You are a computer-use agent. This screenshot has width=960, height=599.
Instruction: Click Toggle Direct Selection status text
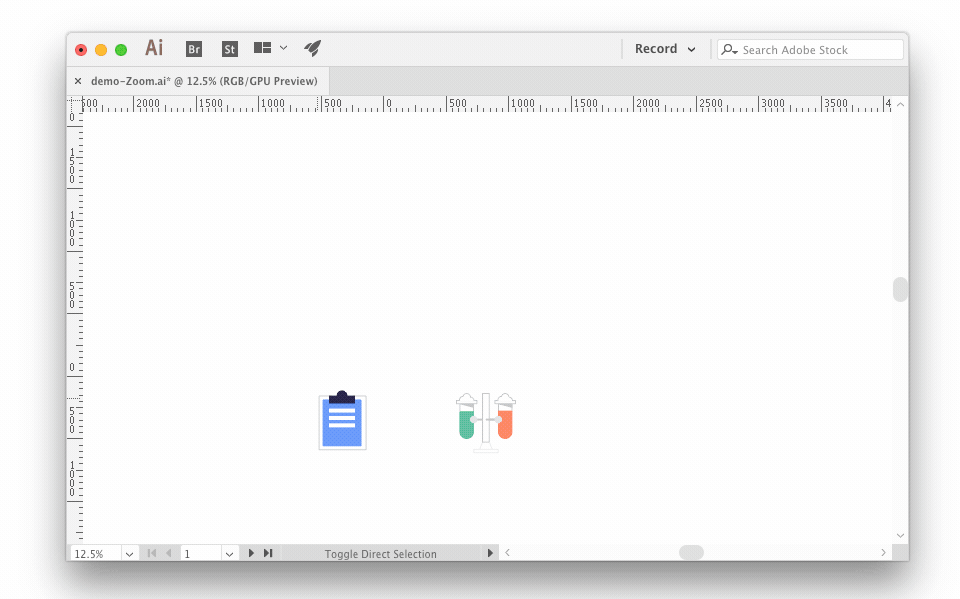380,554
